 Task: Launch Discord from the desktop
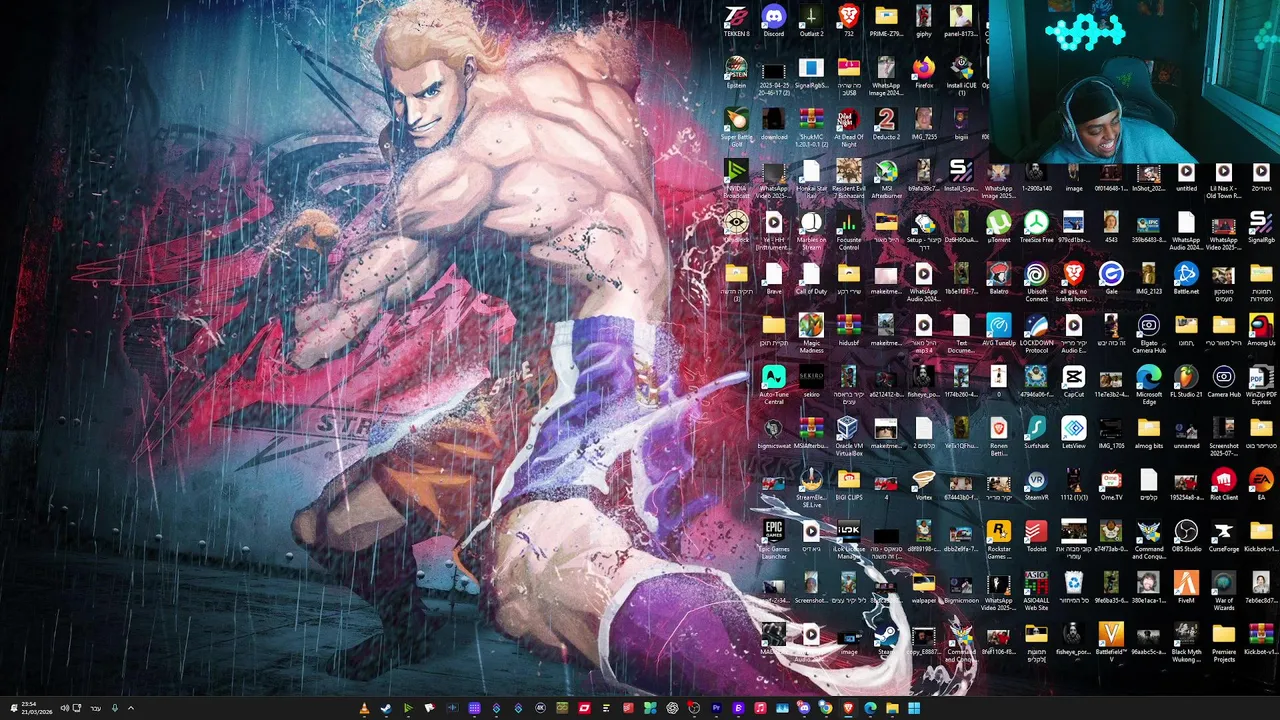tap(773, 21)
